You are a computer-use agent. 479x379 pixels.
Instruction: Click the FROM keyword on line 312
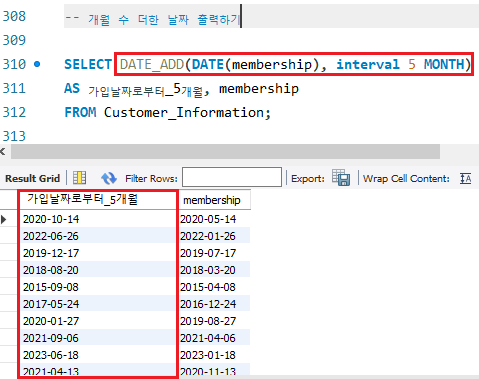[80, 112]
